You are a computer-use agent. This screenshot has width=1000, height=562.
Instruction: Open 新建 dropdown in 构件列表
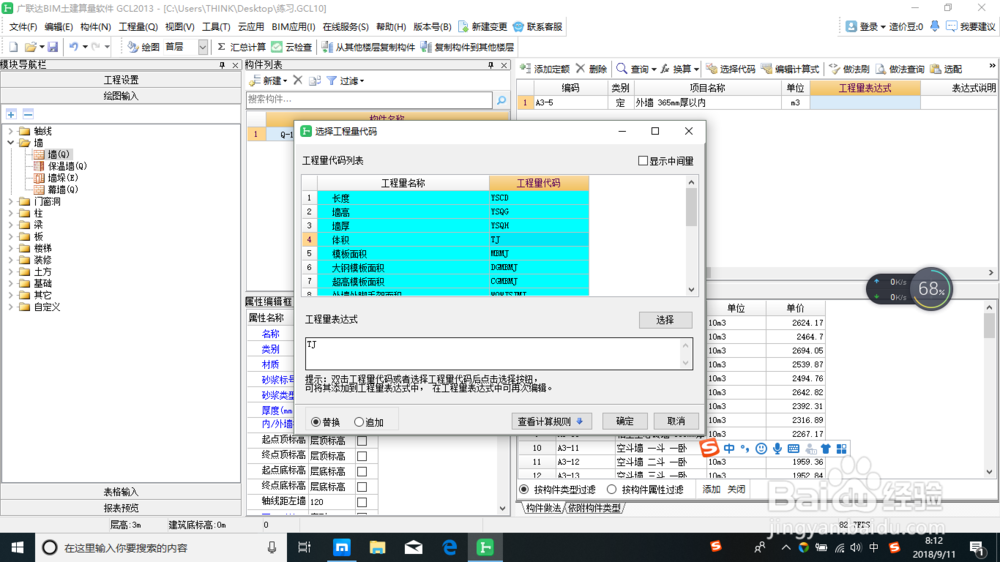pyautogui.click(x=268, y=80)
